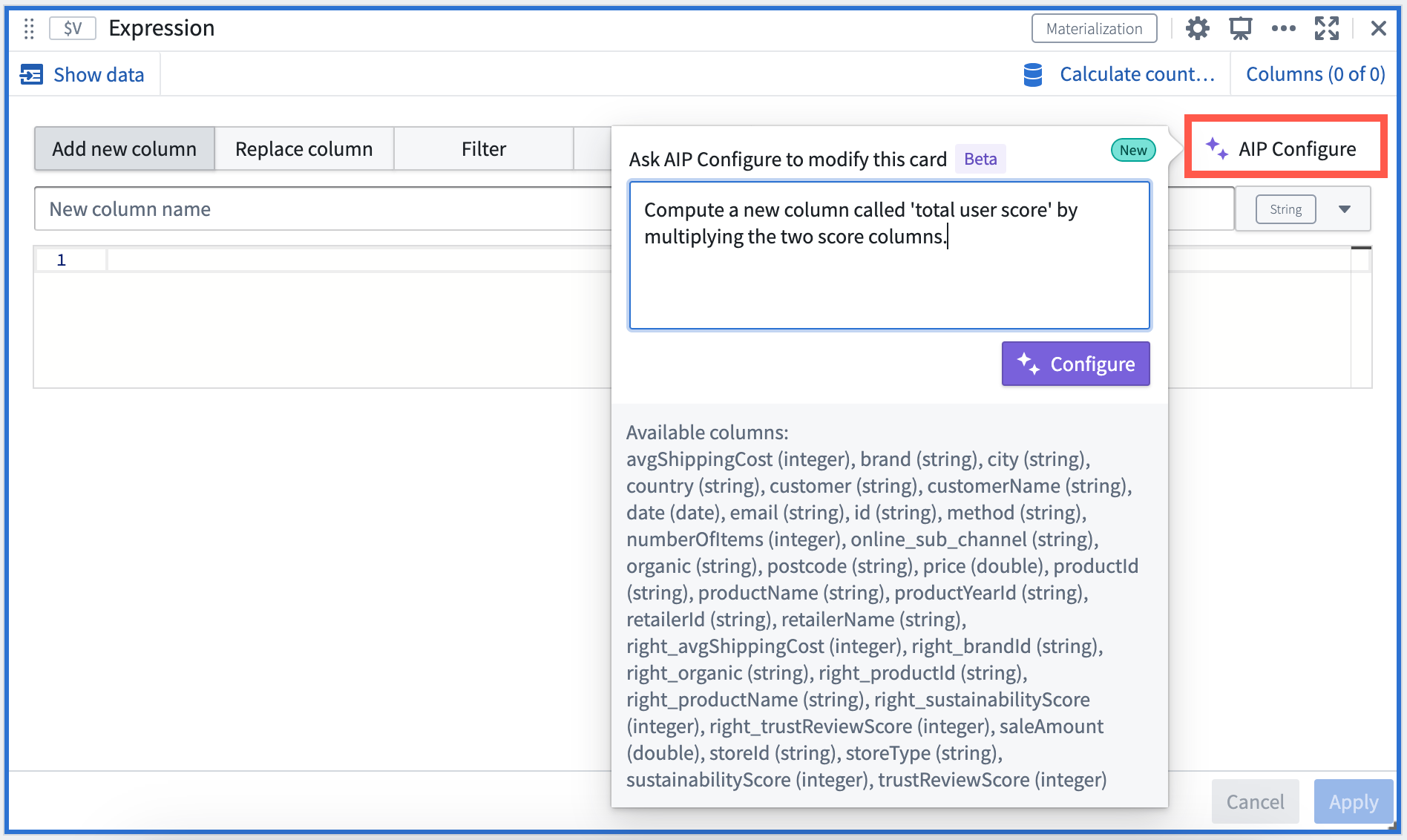Click Show data link
The image size is (1407, 840).
click(99, 75)
